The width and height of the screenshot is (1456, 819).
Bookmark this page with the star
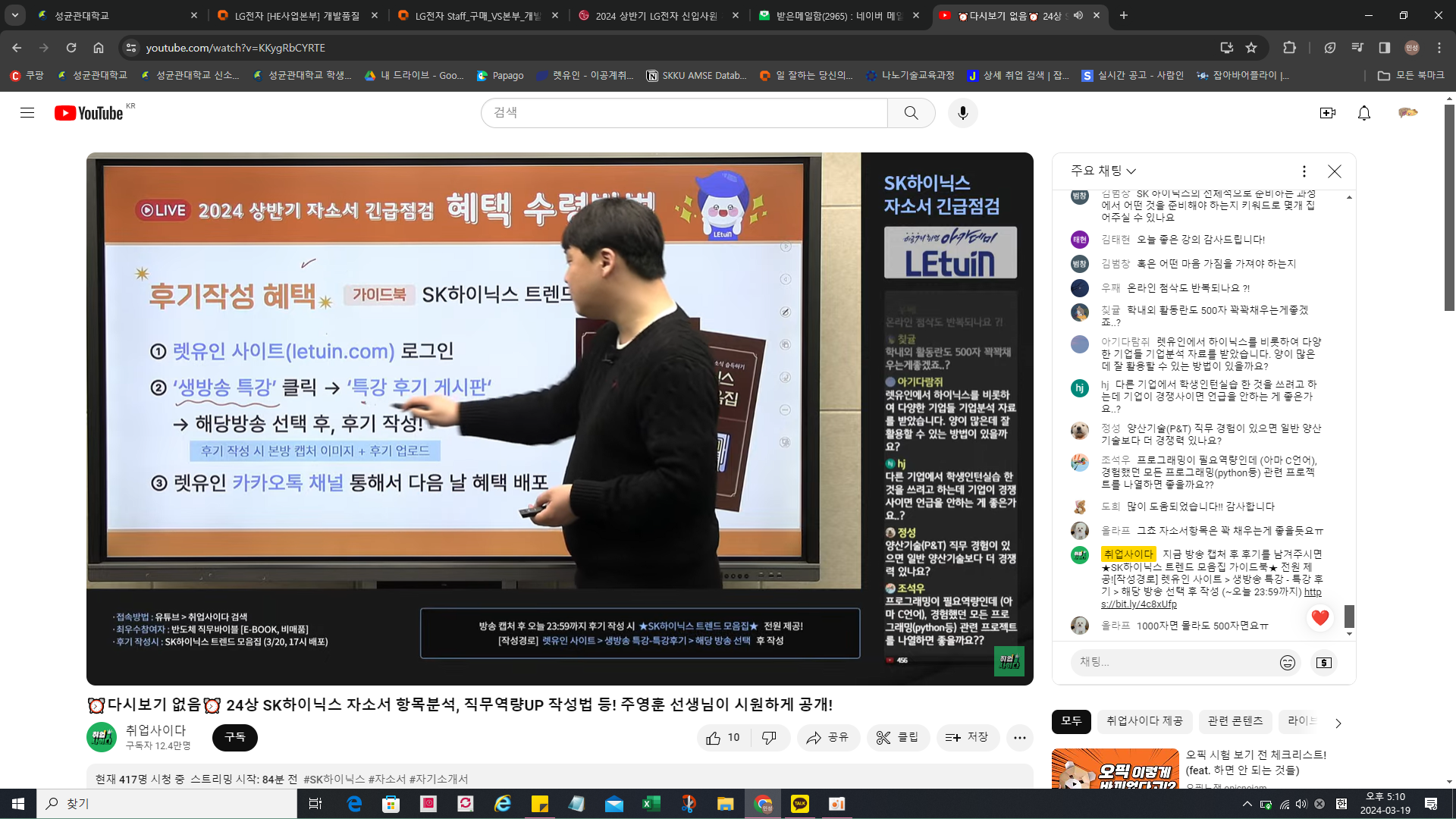click(x=1251, y=48)
